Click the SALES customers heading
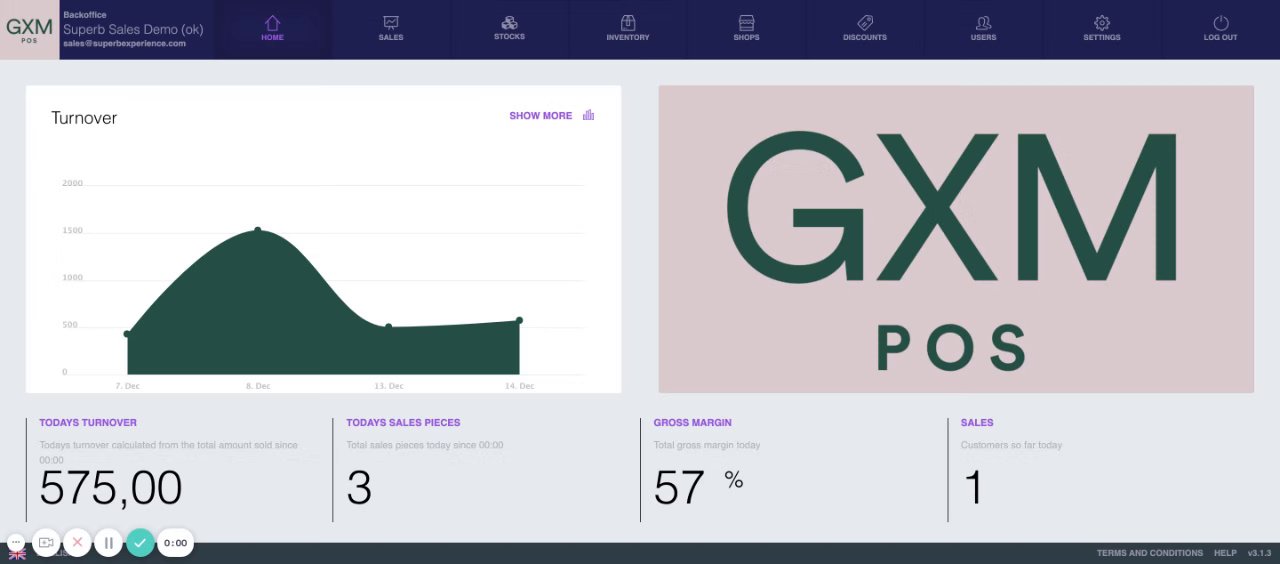This screenshot has height=564, width=1280. tap(977, 423)
